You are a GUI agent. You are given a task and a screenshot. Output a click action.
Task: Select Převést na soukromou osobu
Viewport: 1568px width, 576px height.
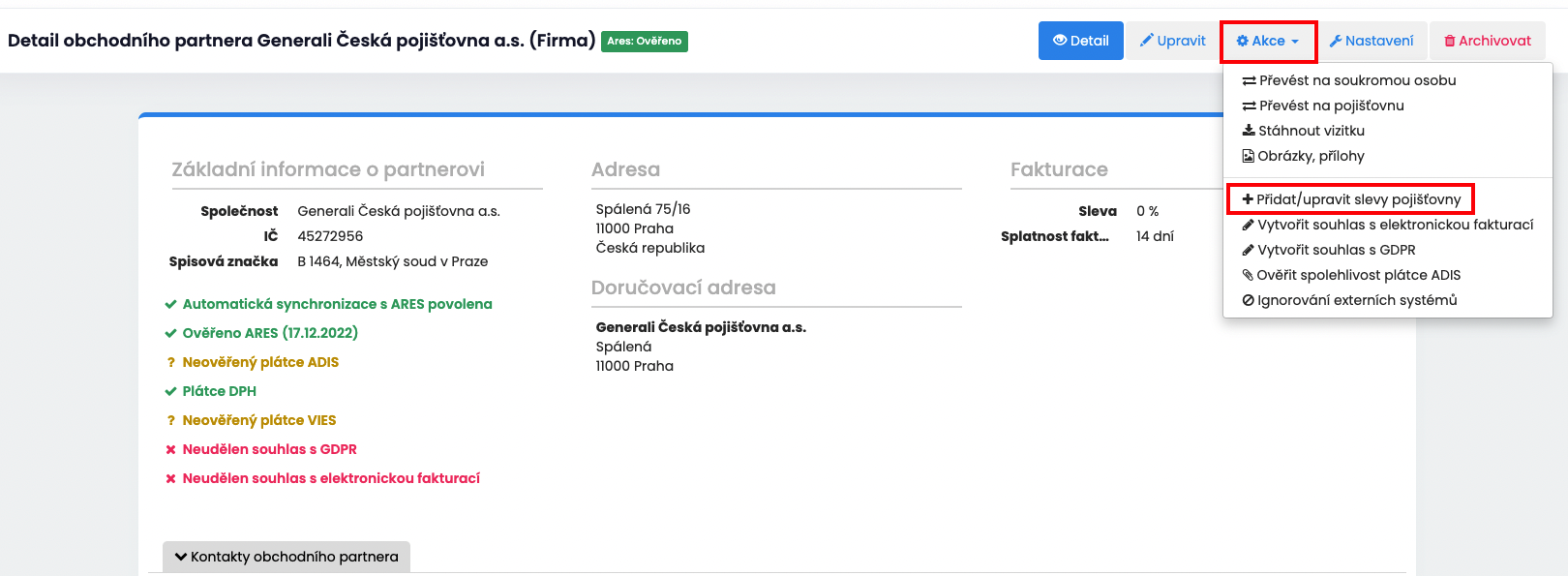1388,80
